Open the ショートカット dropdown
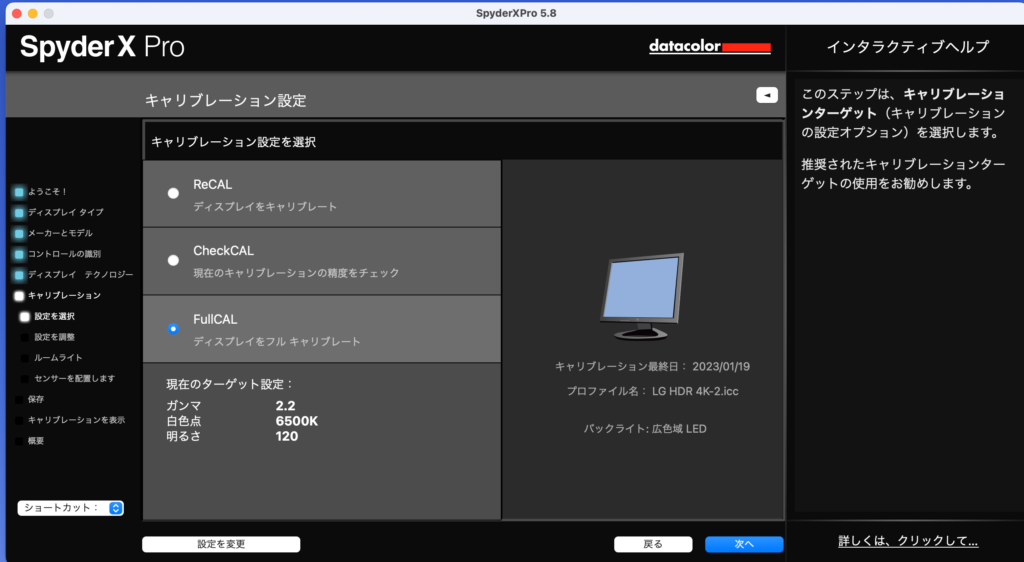This screenshot has height=562, width=1024. coord(71,508)
